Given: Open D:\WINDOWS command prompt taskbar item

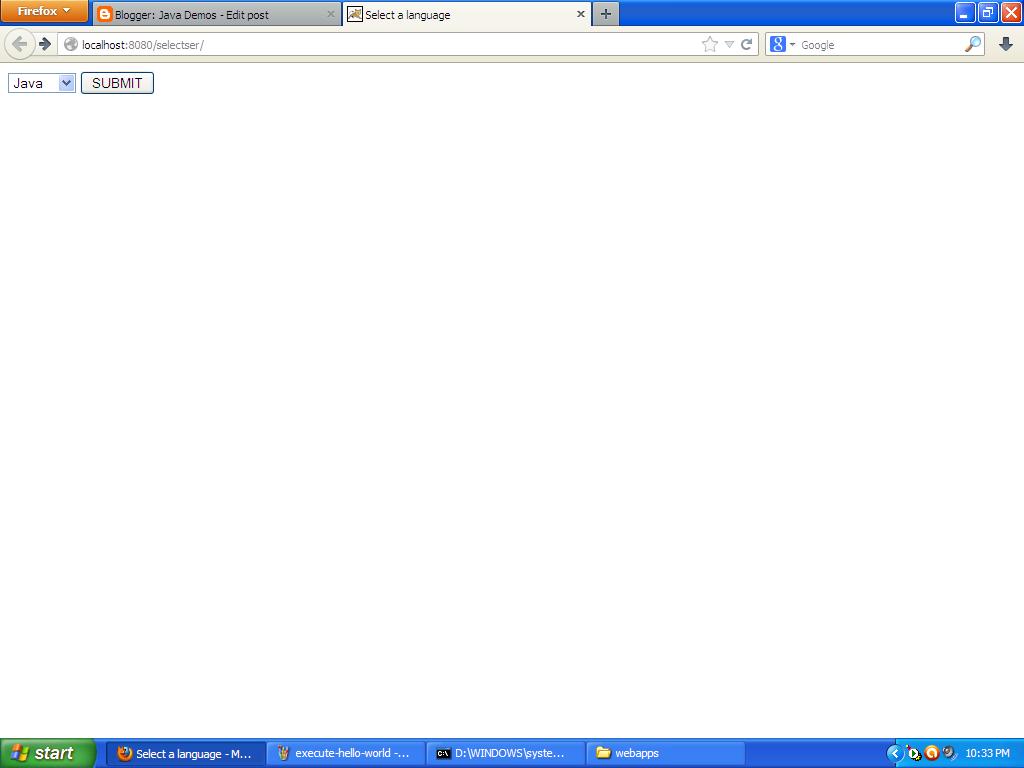Looking at the screenshot, I should click(x=506, y=753).
